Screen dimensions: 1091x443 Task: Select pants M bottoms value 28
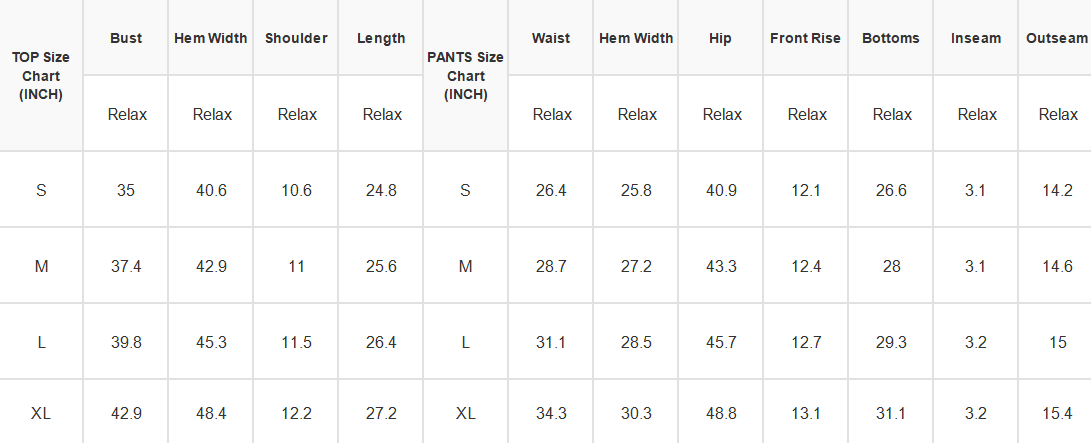891,266
